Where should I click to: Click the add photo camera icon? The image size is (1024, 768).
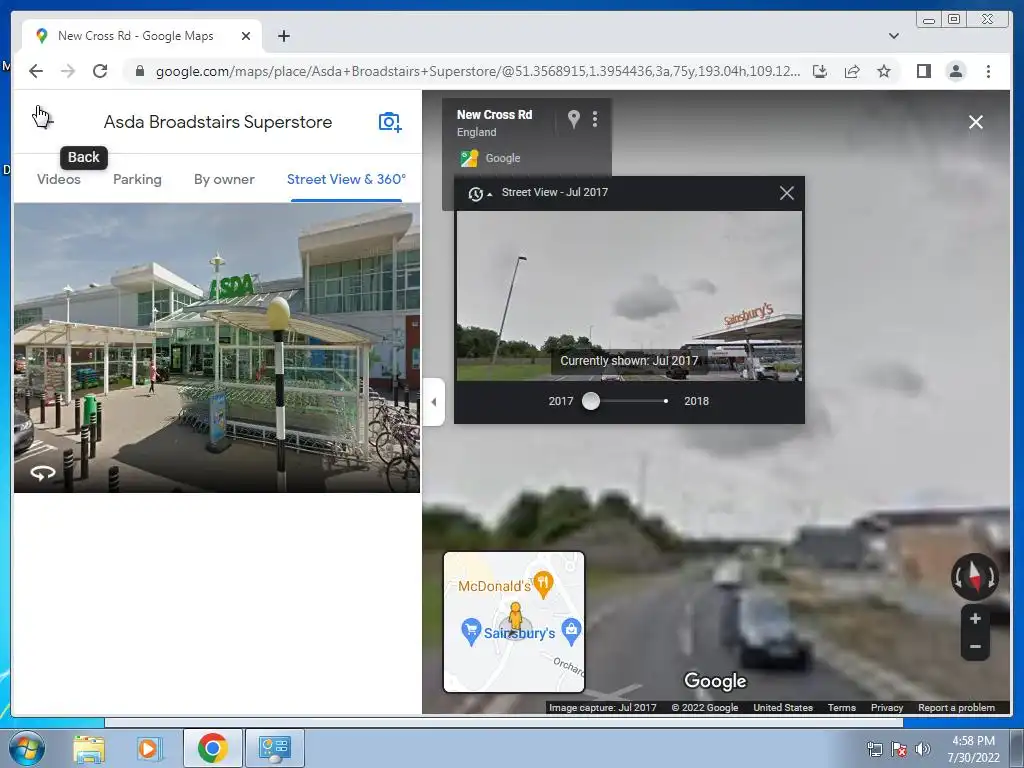(390, 122)
